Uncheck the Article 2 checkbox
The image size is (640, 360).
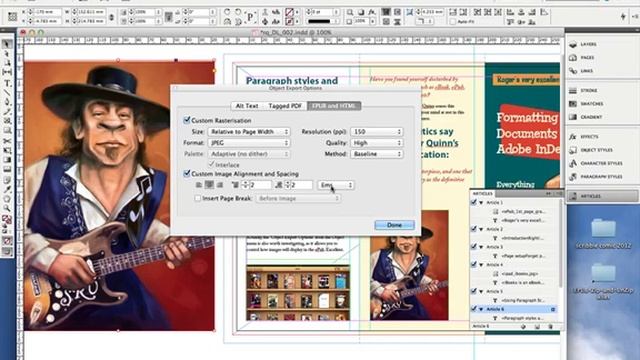pos(474,229)
